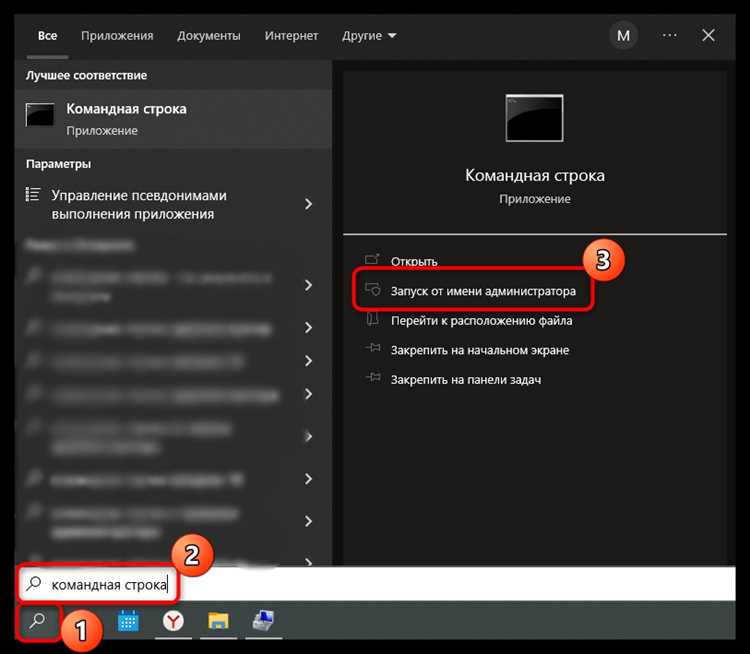Click the magnifier icon inside the search box

click(x=34, y=583)
